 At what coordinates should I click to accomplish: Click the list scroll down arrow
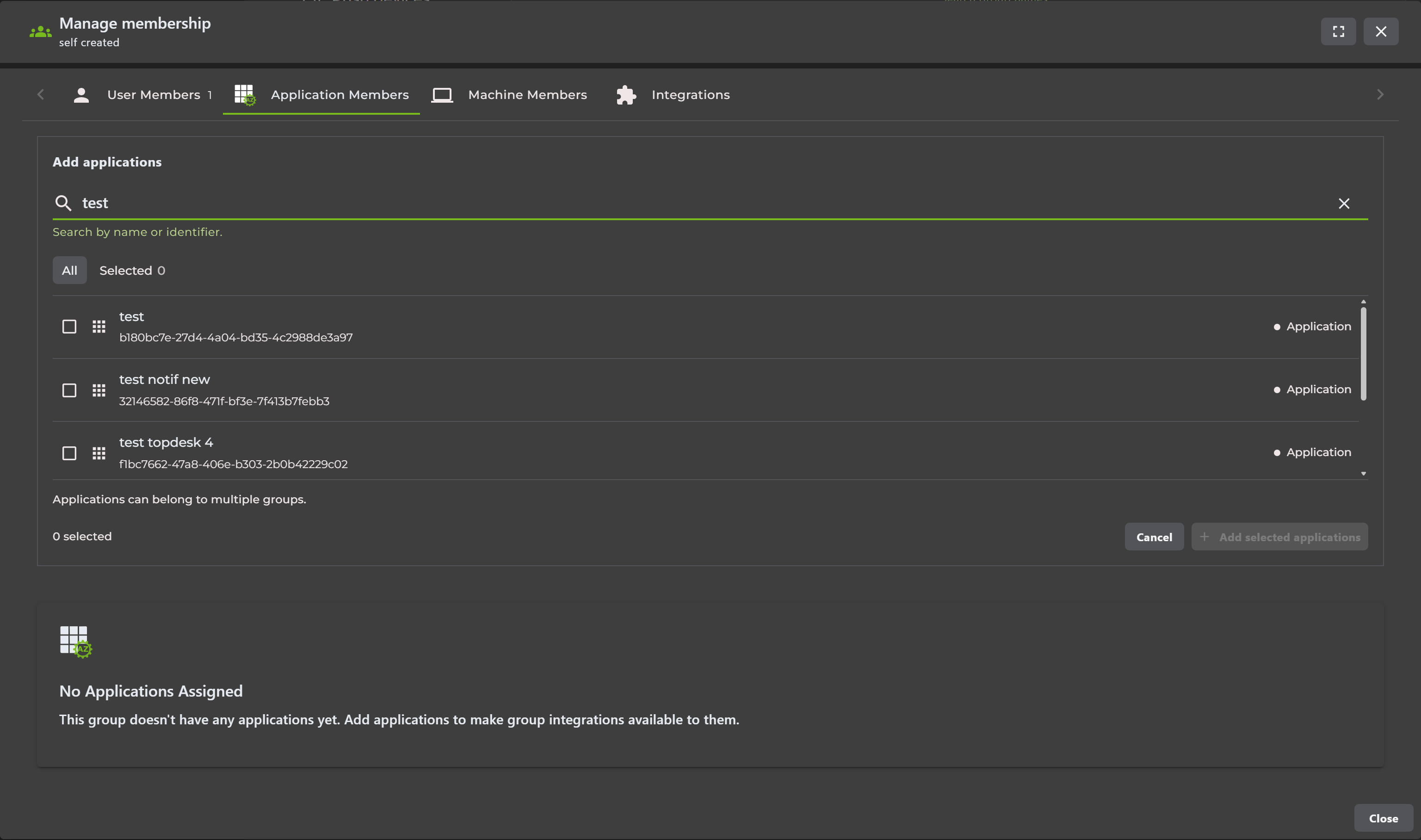click(1363, 474)
